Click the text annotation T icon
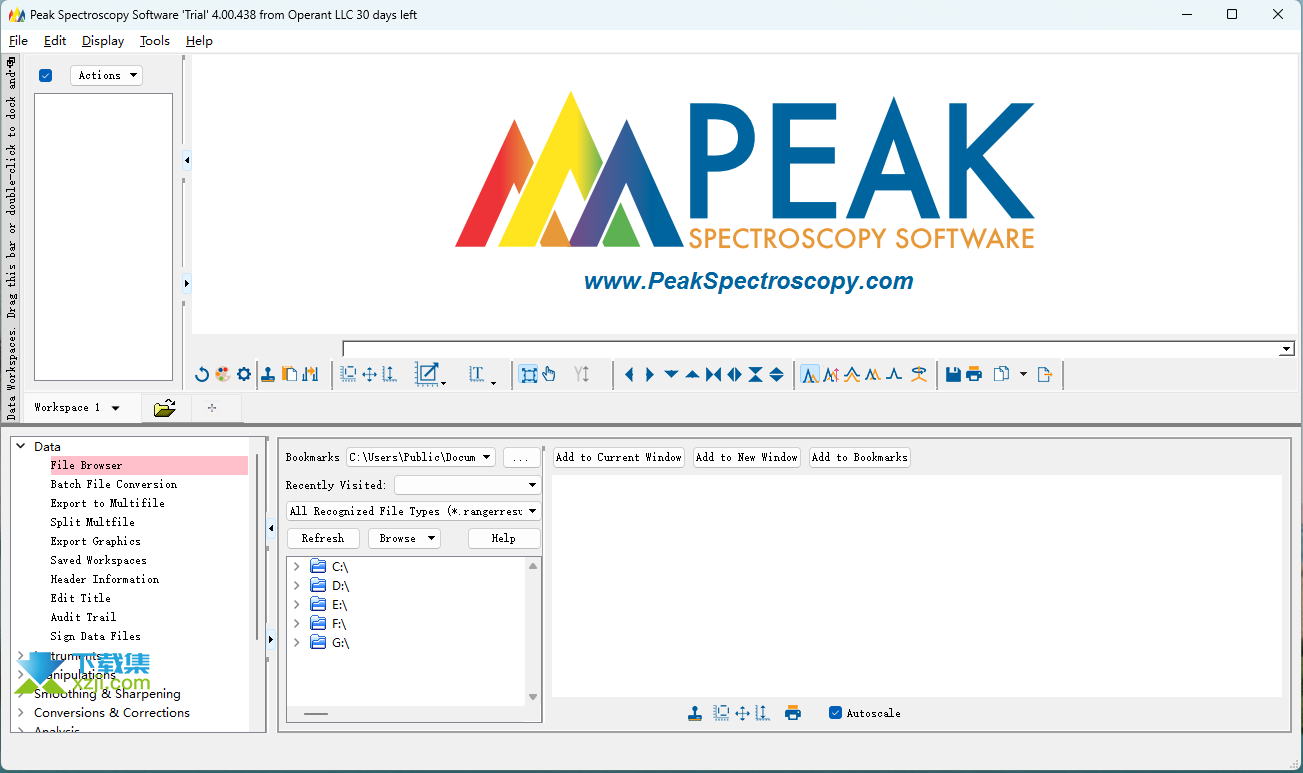 477,374
